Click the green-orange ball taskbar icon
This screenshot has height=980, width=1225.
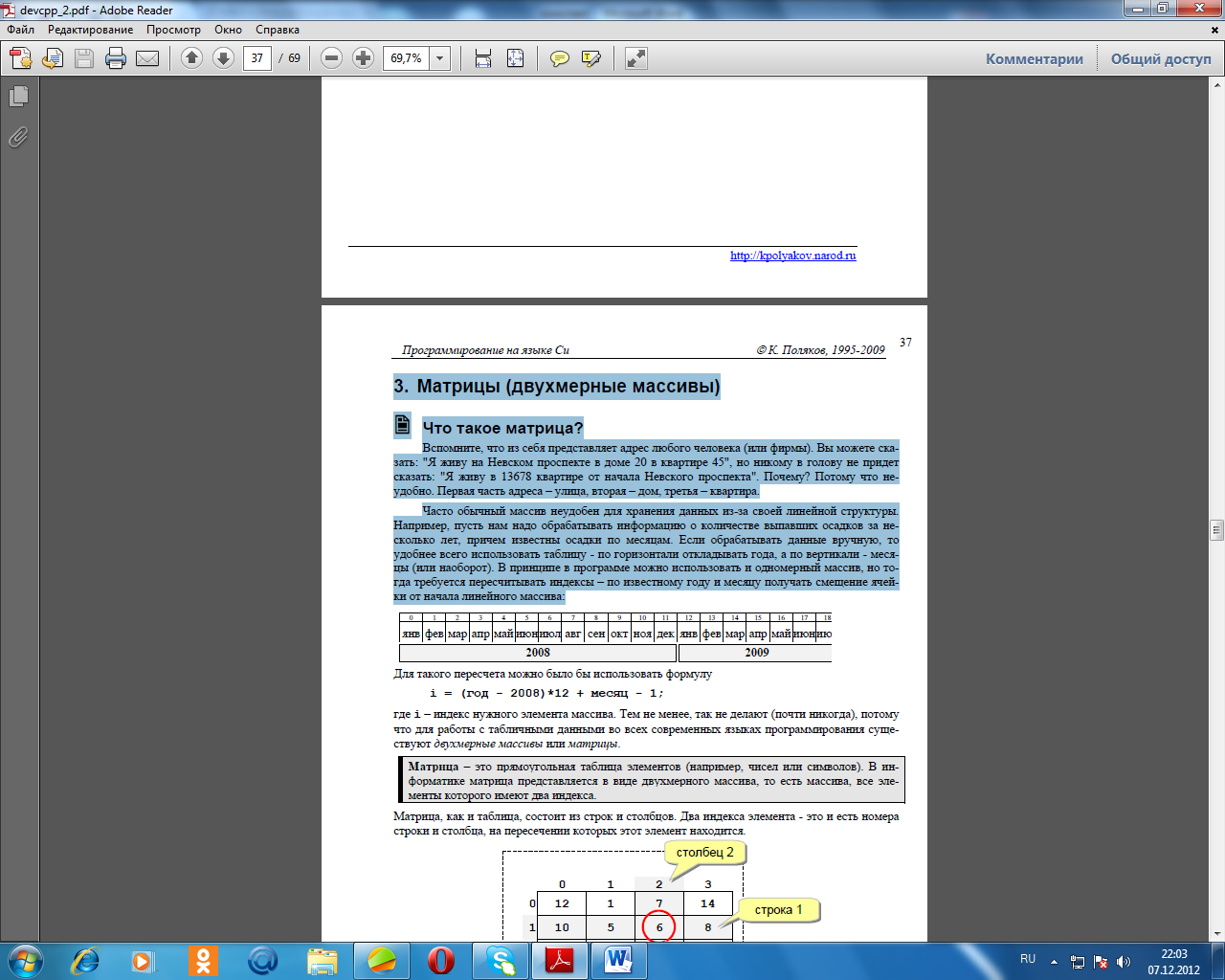382,960
